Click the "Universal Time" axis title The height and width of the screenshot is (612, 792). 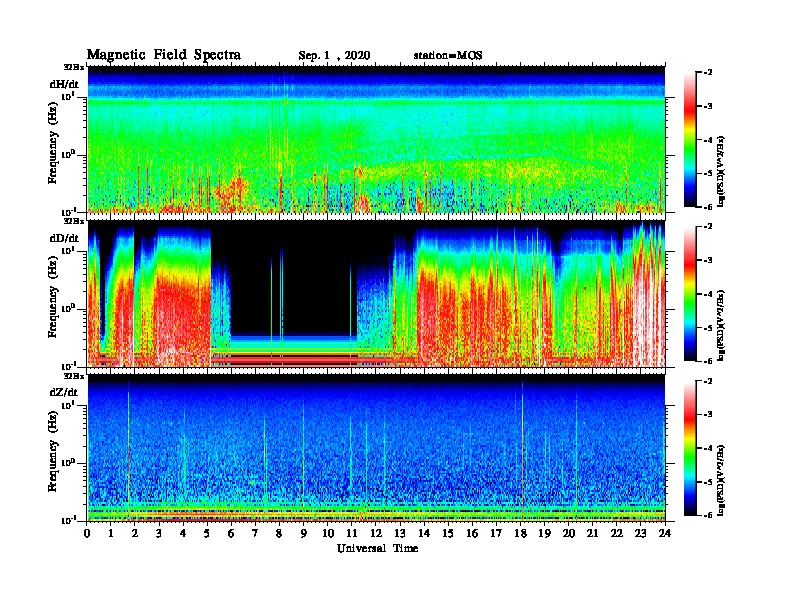(x=377, y=548)
